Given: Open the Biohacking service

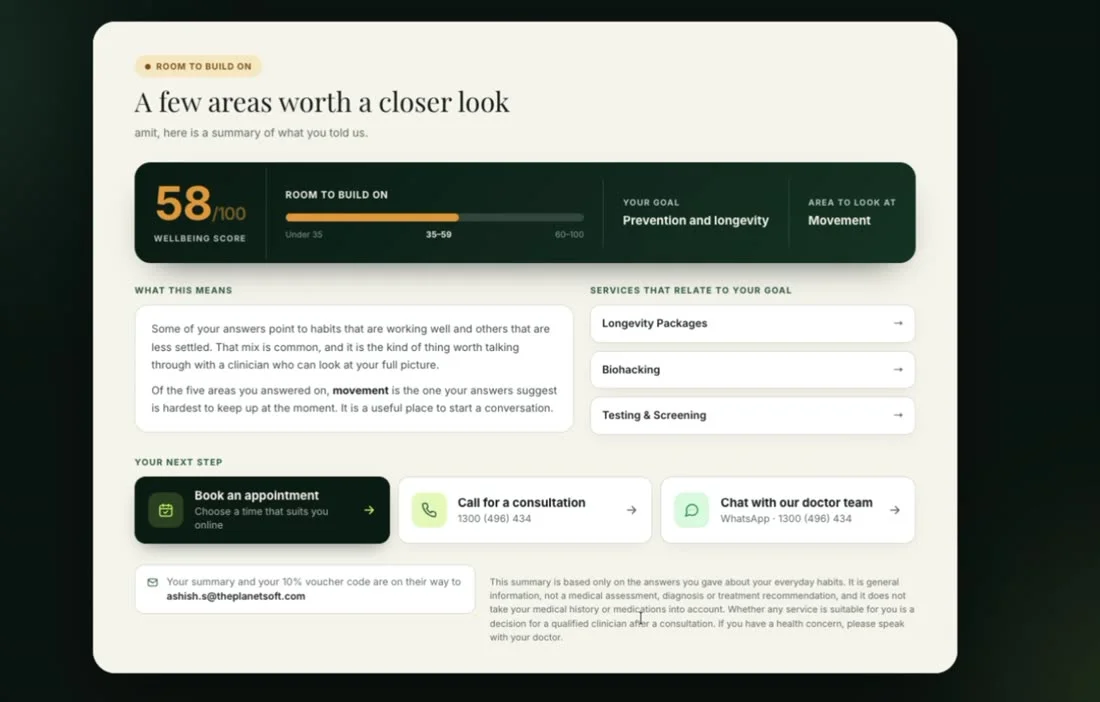Looking at the screenshot, I should tap(752, 370).
